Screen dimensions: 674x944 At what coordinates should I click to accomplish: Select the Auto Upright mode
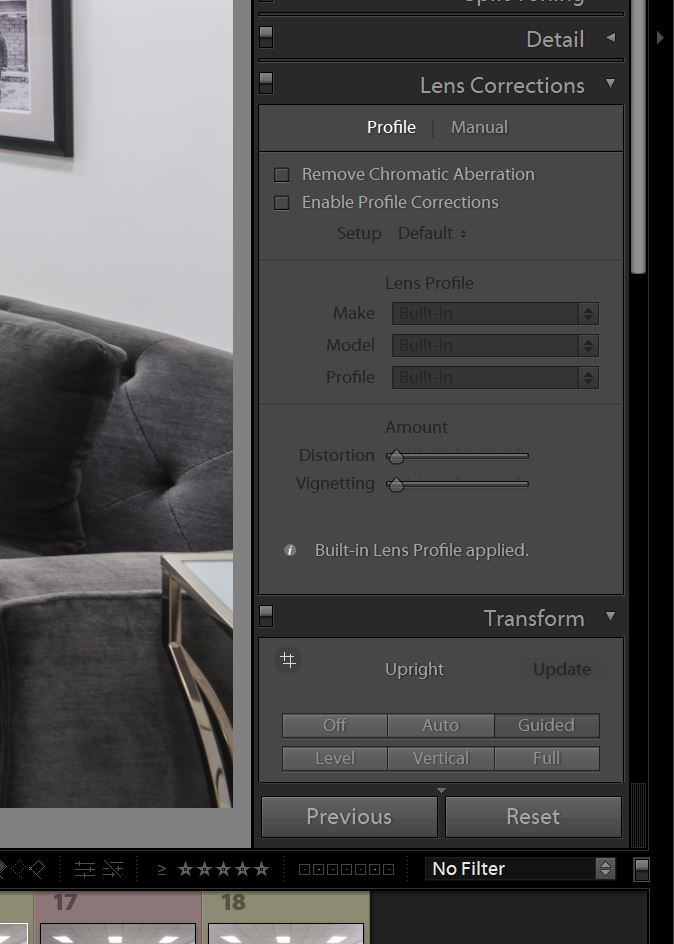[x=440, y=725]
